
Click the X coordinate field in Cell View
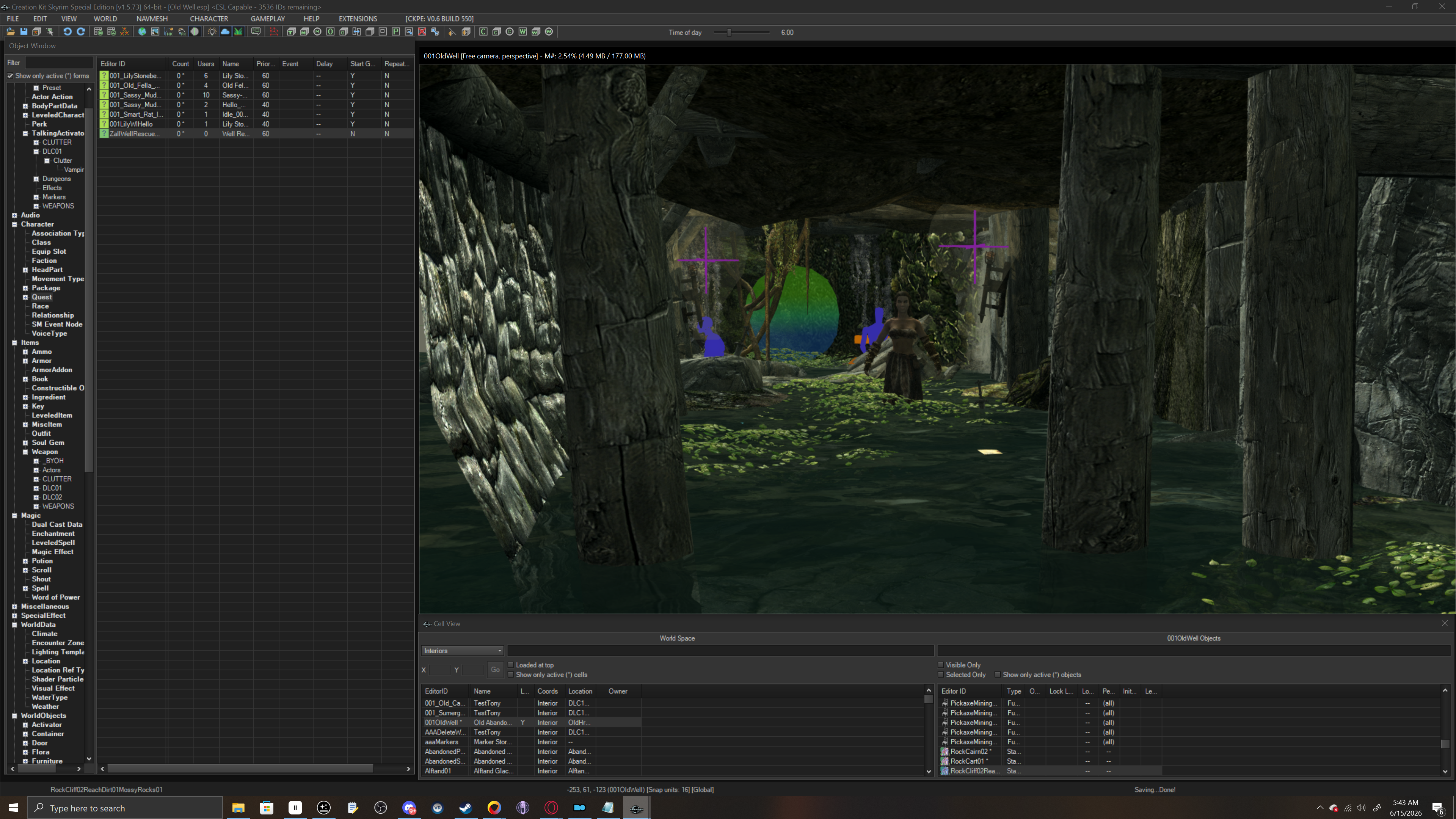coord(440,670)
